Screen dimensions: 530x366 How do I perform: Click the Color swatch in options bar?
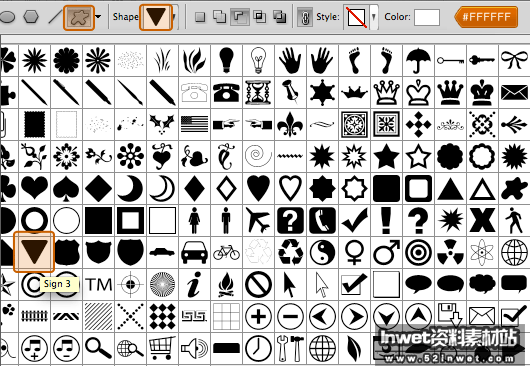tap(427, 17)
